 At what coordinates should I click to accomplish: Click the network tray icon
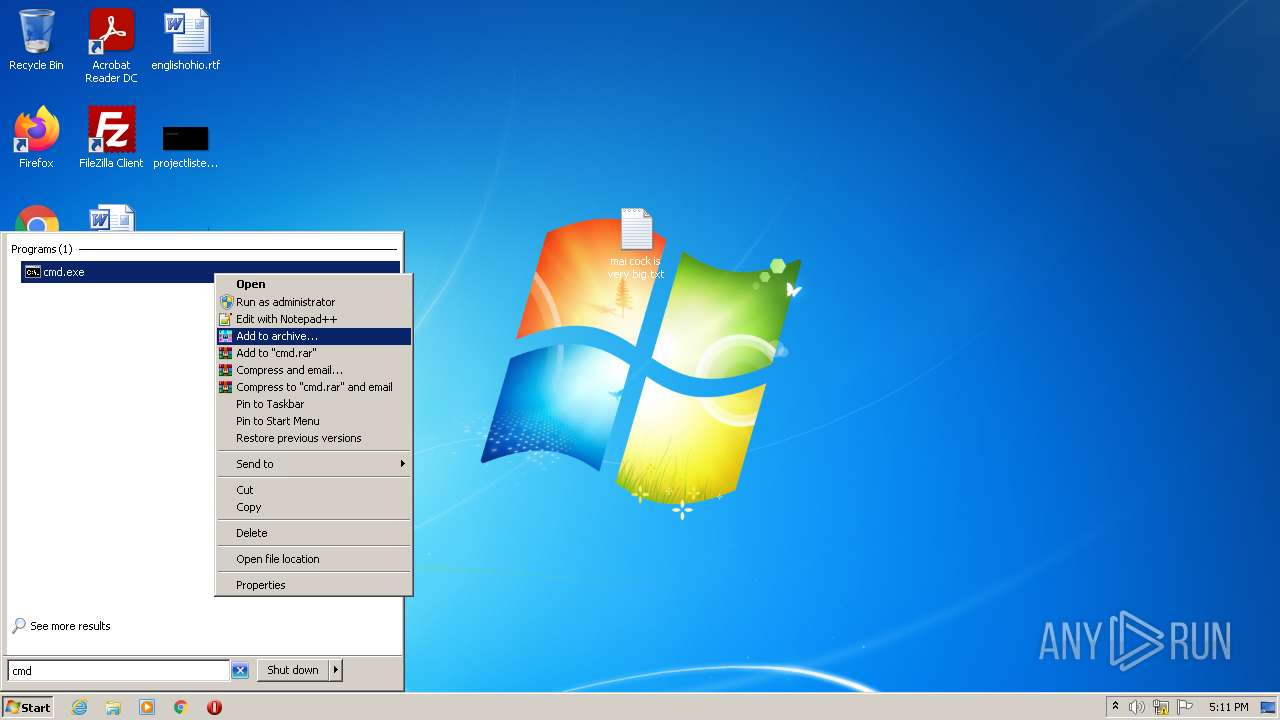coord(1161,707)
